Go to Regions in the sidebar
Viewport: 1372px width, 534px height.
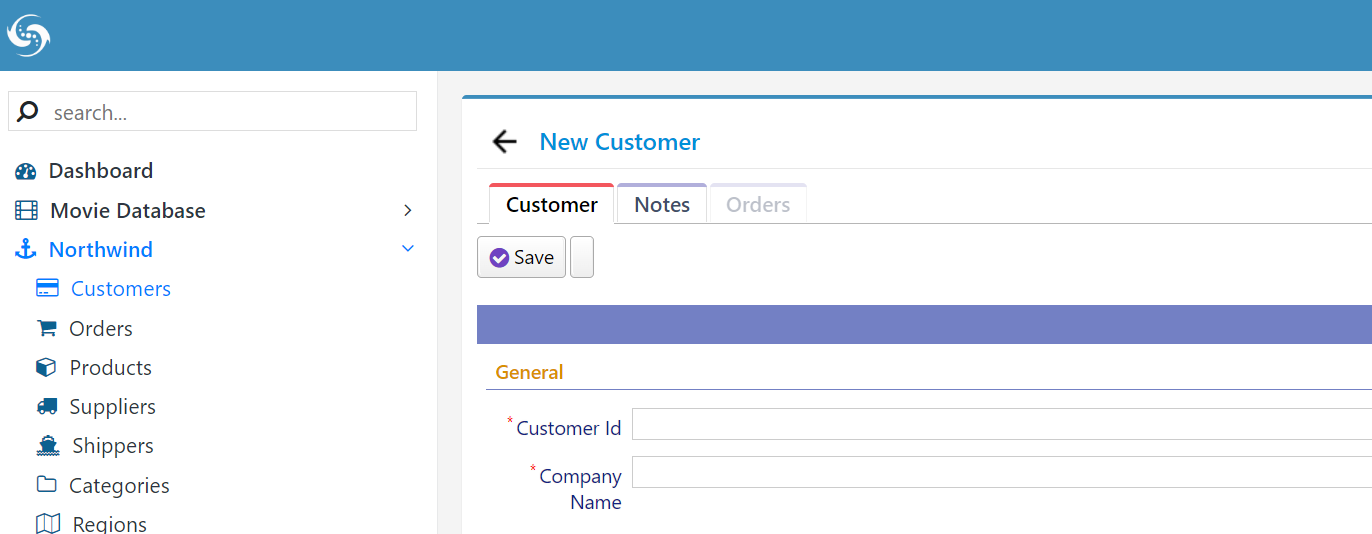109,524
